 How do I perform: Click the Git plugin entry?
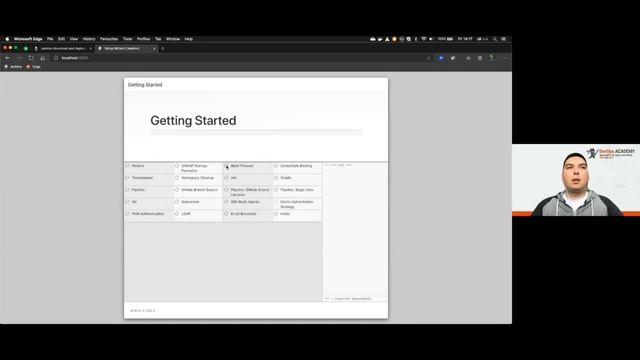149,204
